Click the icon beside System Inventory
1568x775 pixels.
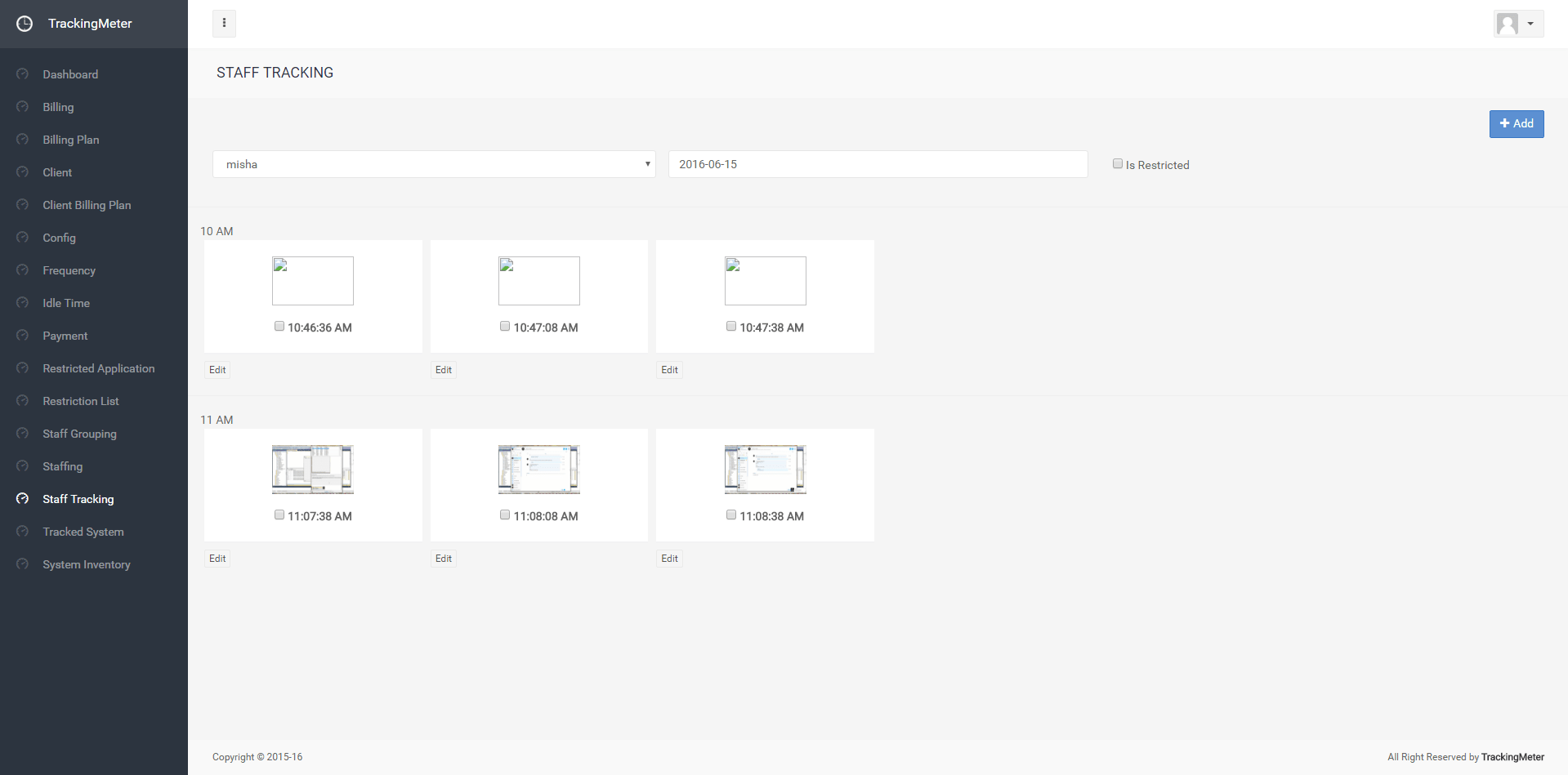pyautogui.click(x=23, y=564)
